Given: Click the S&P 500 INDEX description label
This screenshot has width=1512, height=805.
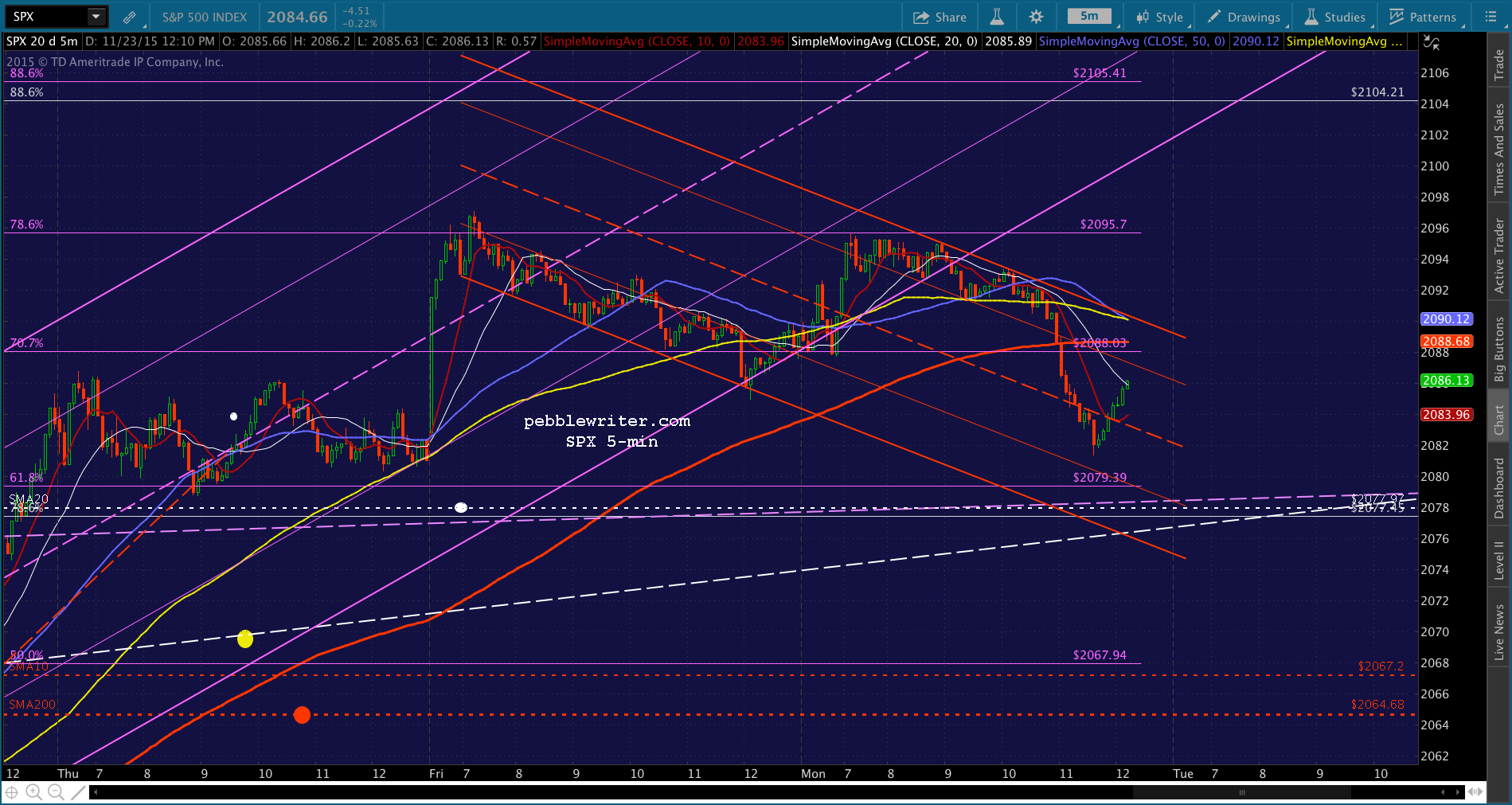Looking at the screenshot, I should click(205, 17).
